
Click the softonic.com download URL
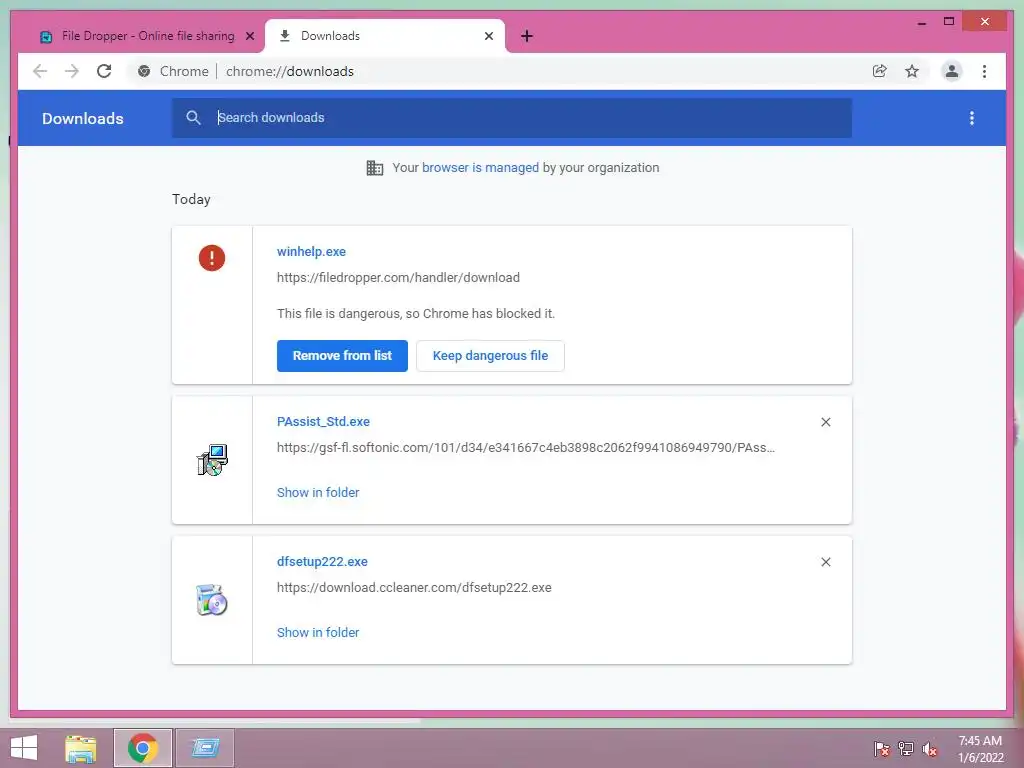(526, 448)
